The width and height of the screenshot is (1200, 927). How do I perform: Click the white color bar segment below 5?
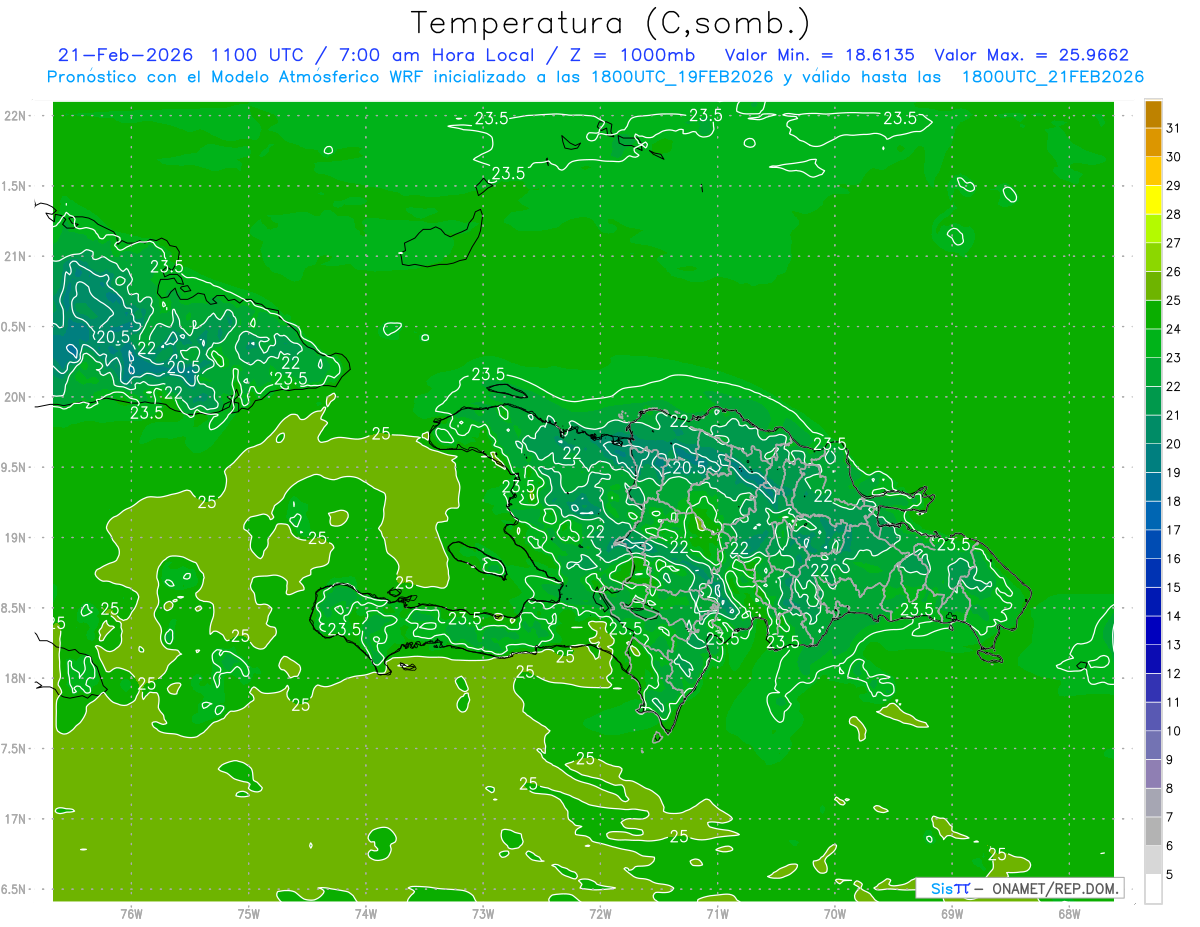point(1153,889)
